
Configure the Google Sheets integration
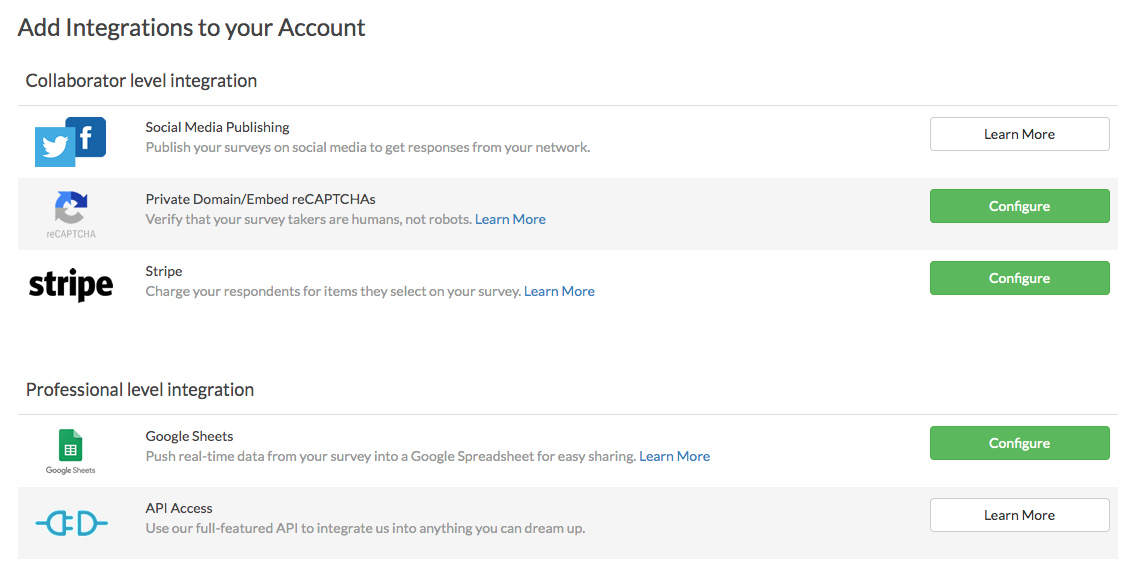1019,443
